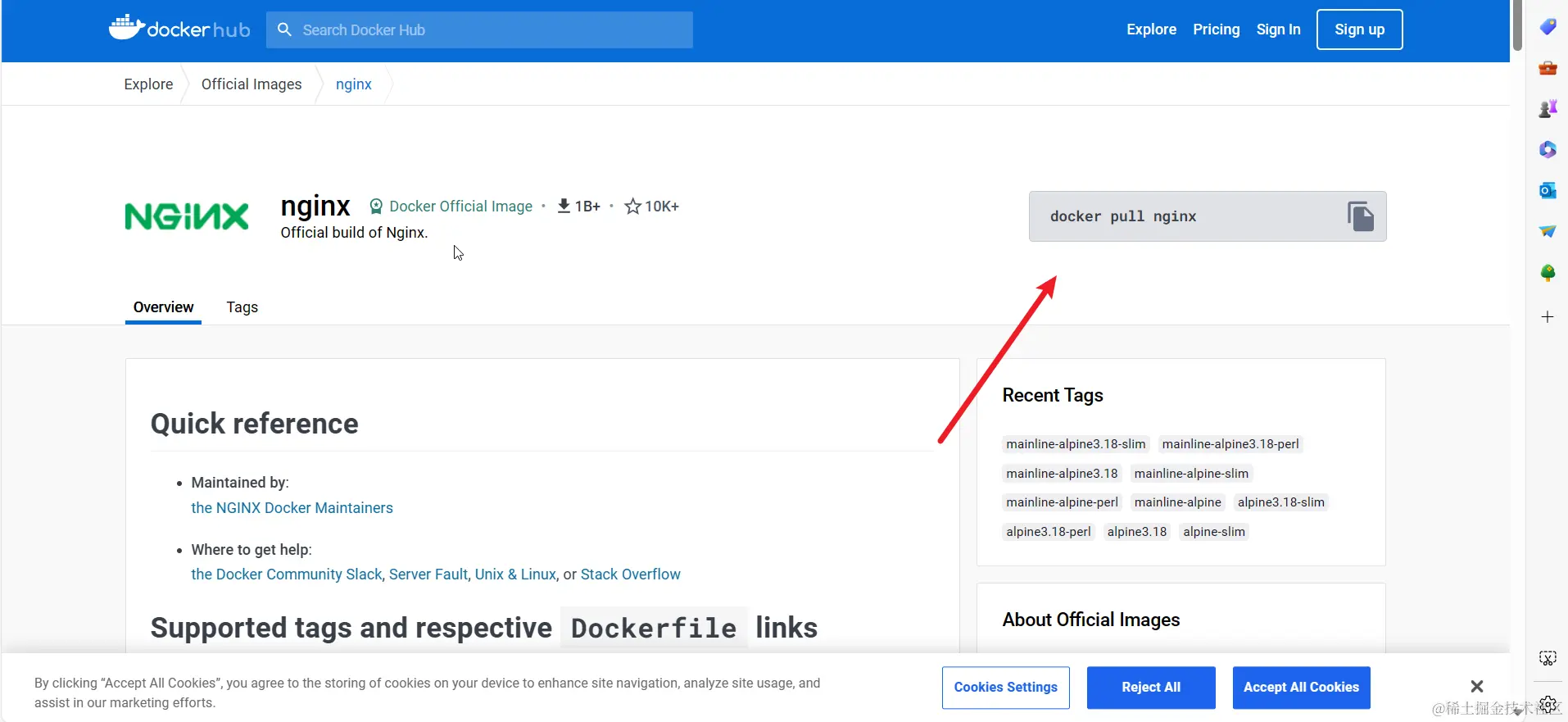The image size is (1568, 722).
Task: Click the About Official Images heading
Action: pos(1091,620)
